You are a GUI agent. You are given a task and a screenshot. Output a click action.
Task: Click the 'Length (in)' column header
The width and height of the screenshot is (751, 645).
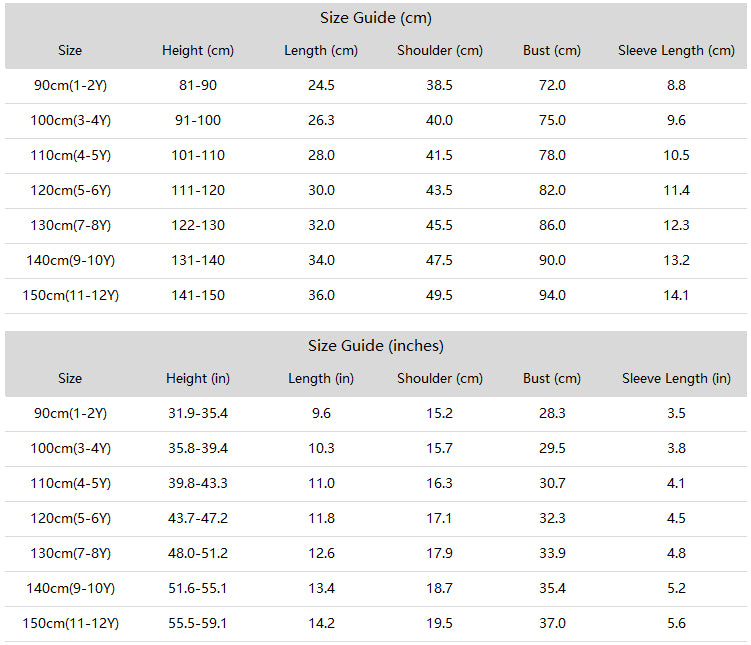pyautogui.click(x=321, y=378)
